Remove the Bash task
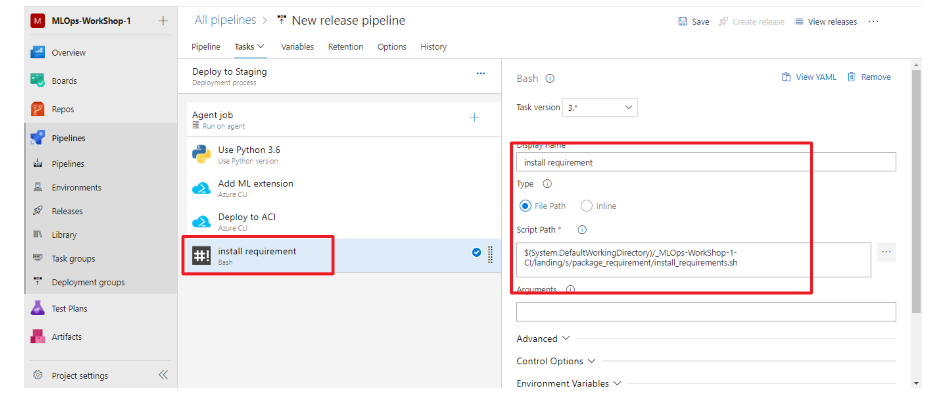 (x=868, y=78)
